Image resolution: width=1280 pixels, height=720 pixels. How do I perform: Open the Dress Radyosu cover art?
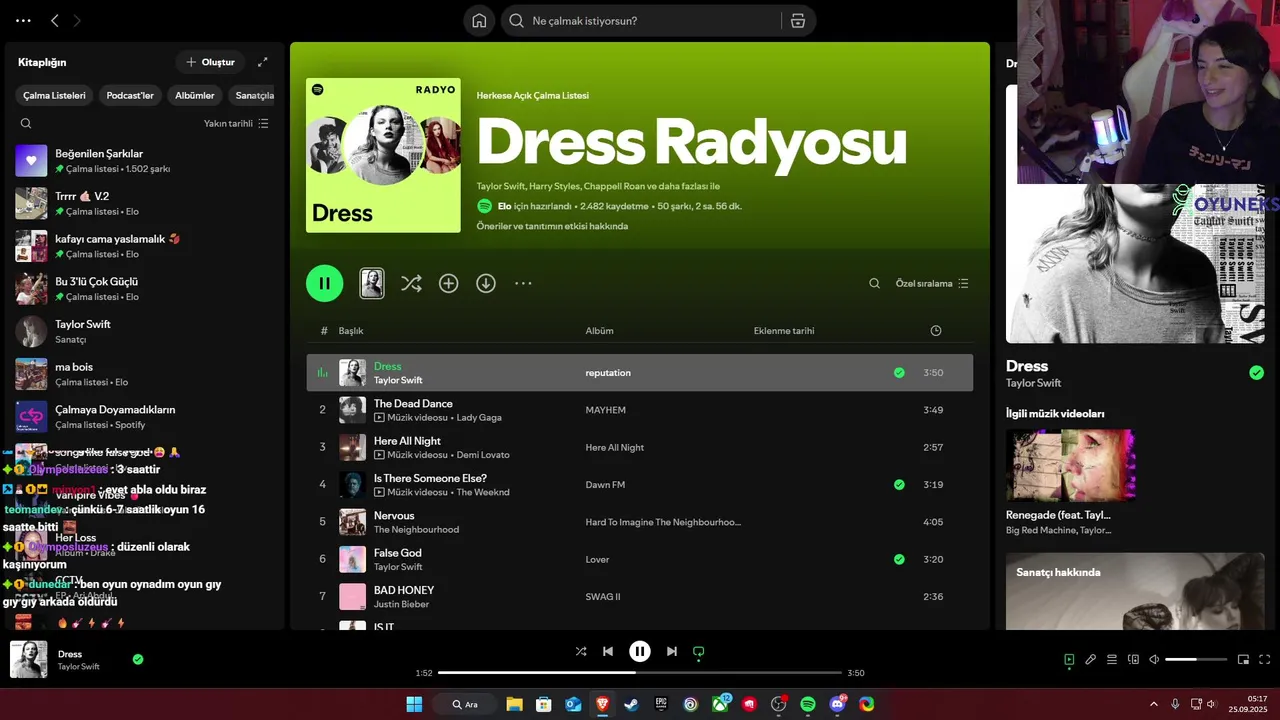click(383, 155)
